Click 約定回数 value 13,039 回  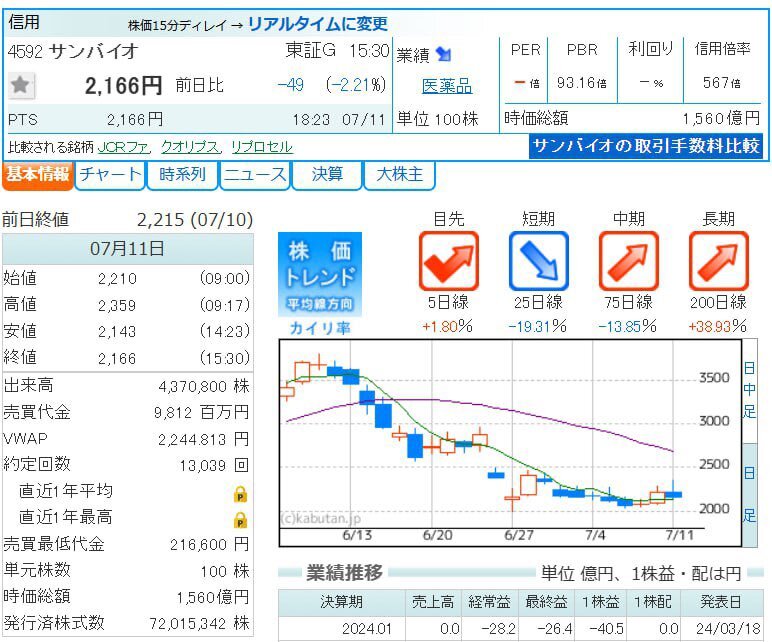click(x=214, y=465)
